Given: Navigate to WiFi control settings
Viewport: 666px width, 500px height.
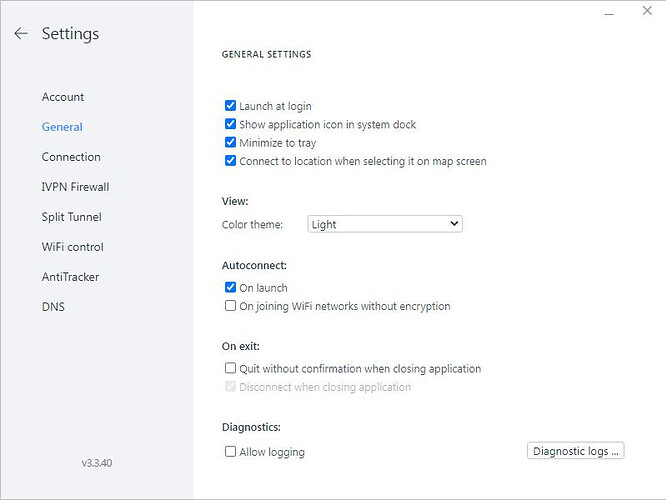Looking at the screenshot, I should pyautogui.click(x=73, y=247).
